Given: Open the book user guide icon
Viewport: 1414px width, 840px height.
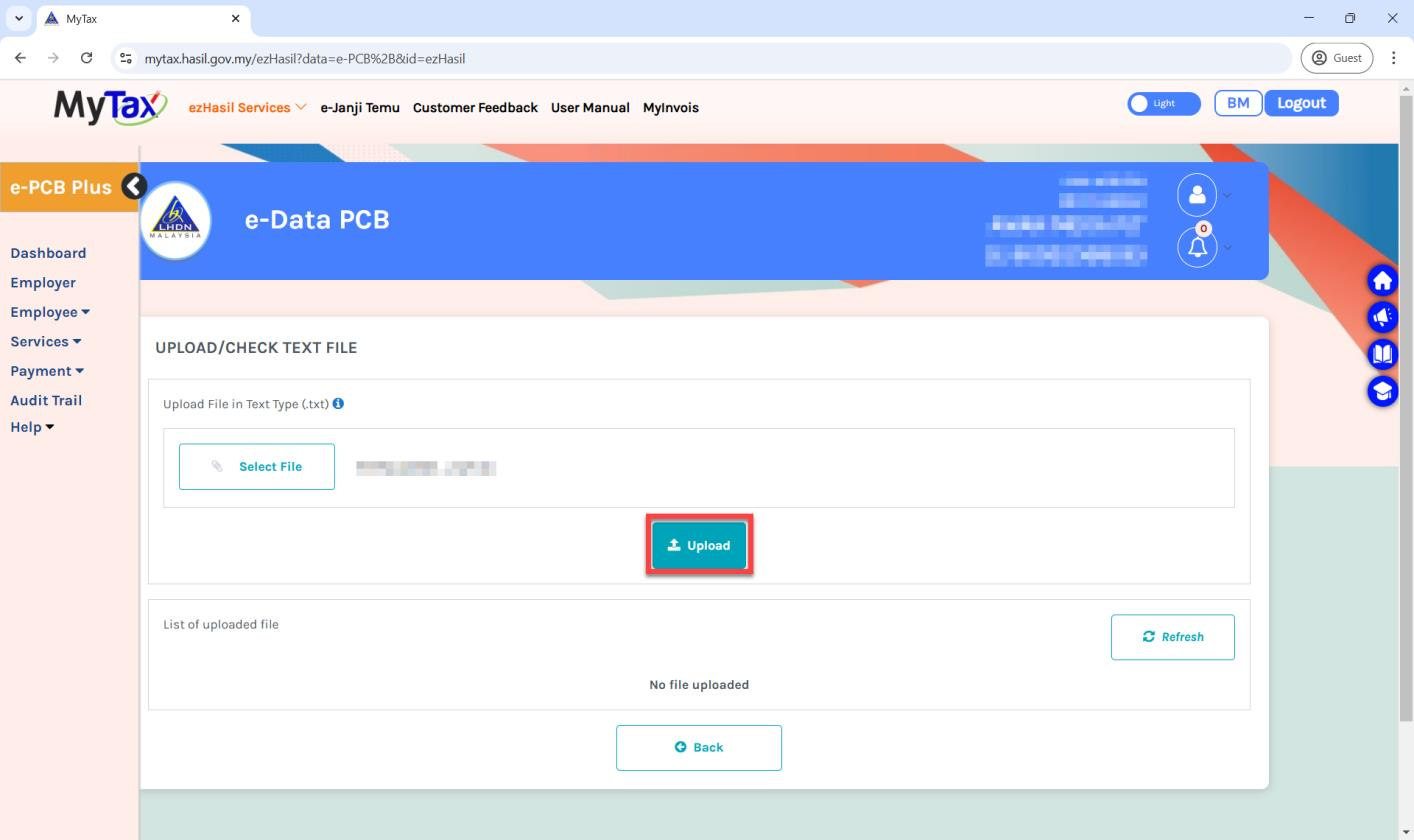Looking at the screenshot, I should click(x=1382, y=354).
